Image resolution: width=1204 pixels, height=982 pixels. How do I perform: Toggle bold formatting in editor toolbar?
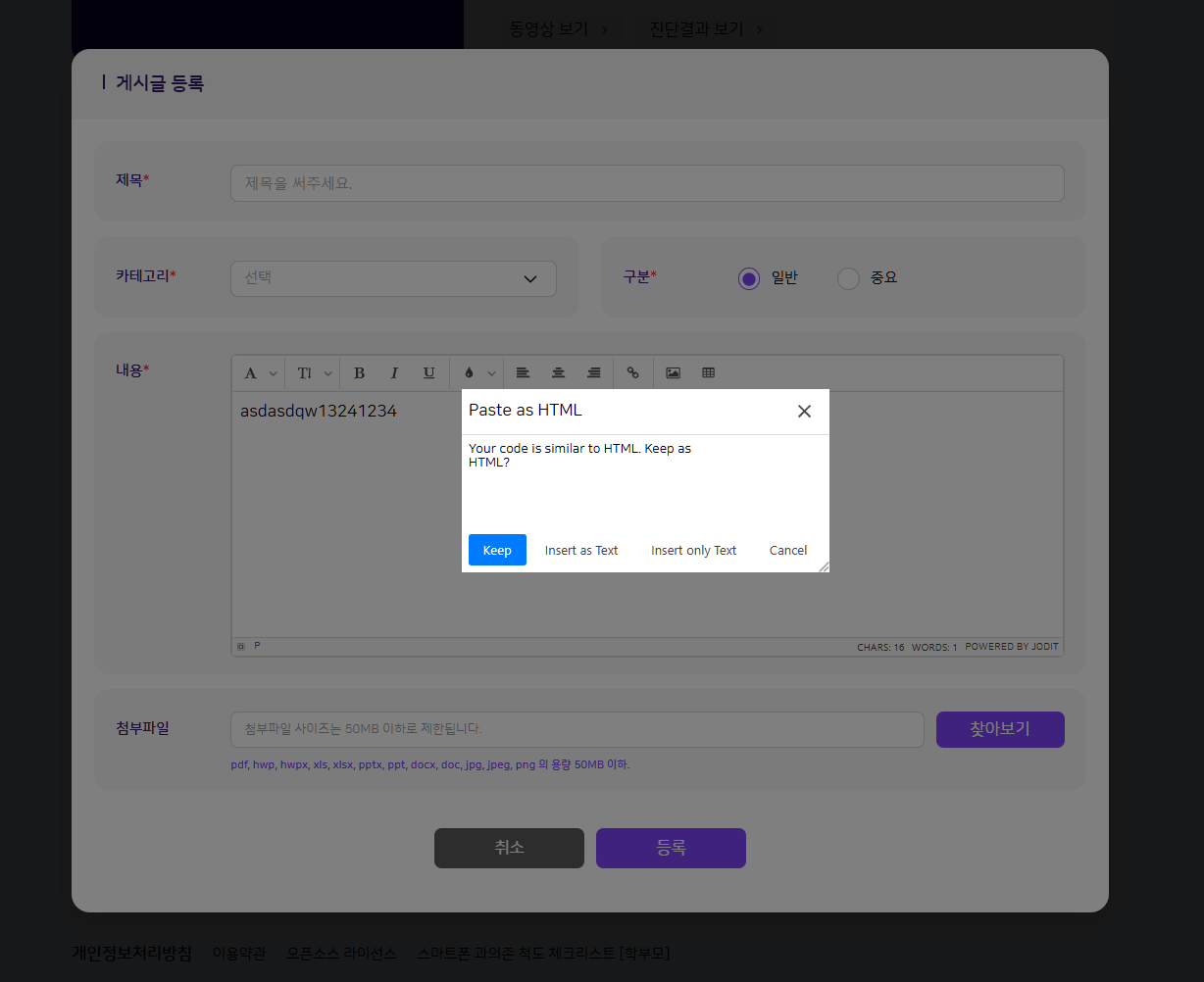tap(359, 373)
